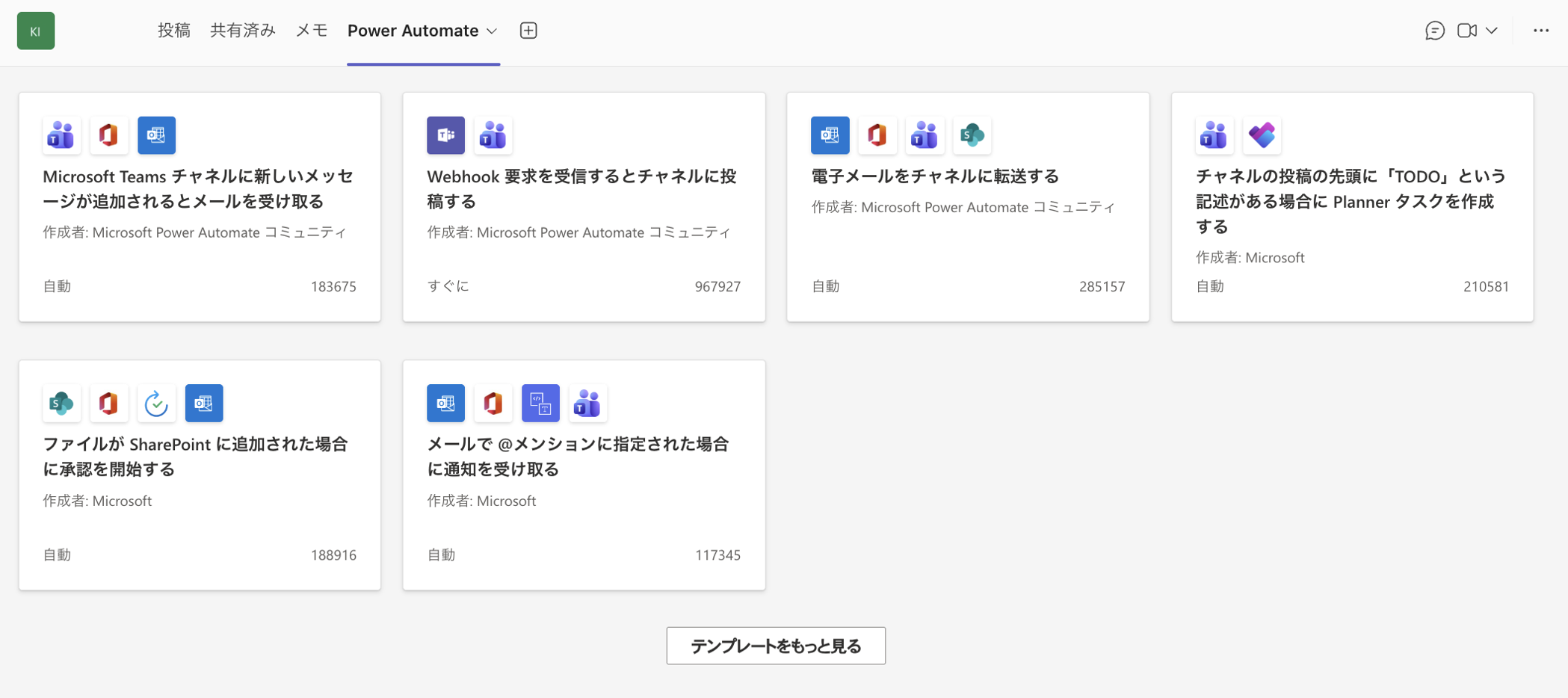Click usage count 183675

coord(333,286)
